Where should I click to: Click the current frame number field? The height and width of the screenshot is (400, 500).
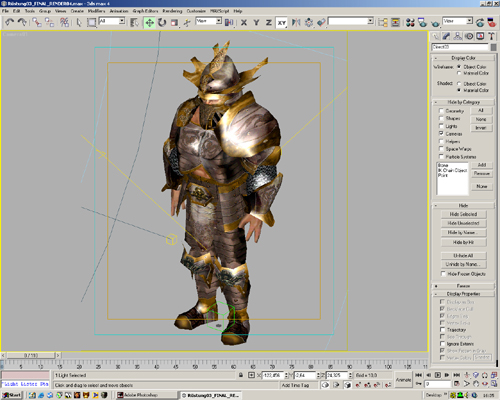[438, 384]
